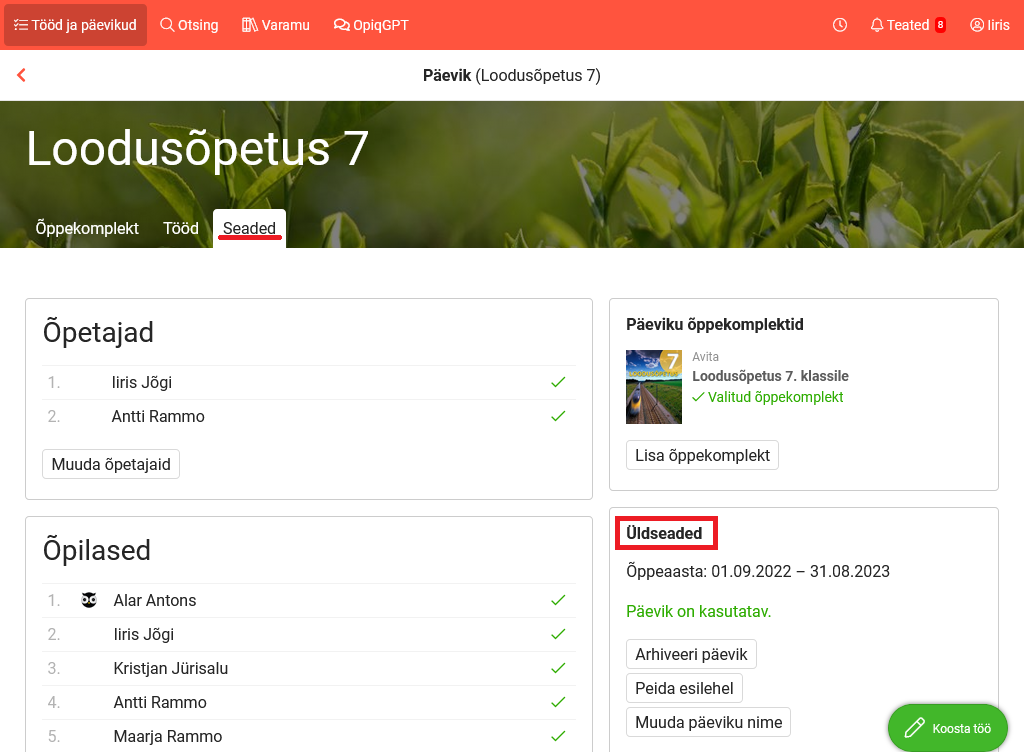The image size is (1024, 752).
Task: Open Varamu library
Action: [276, 25]
